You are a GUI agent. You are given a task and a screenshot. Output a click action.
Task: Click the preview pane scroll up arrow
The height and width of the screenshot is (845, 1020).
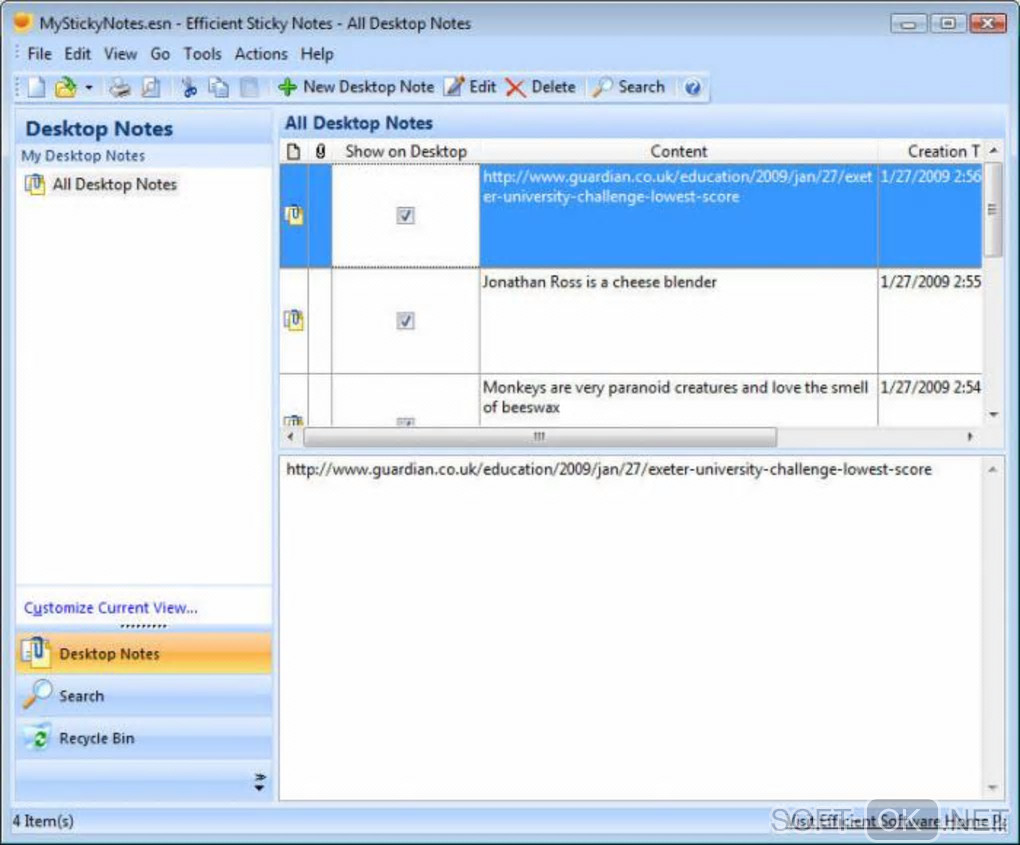(993, 469)
